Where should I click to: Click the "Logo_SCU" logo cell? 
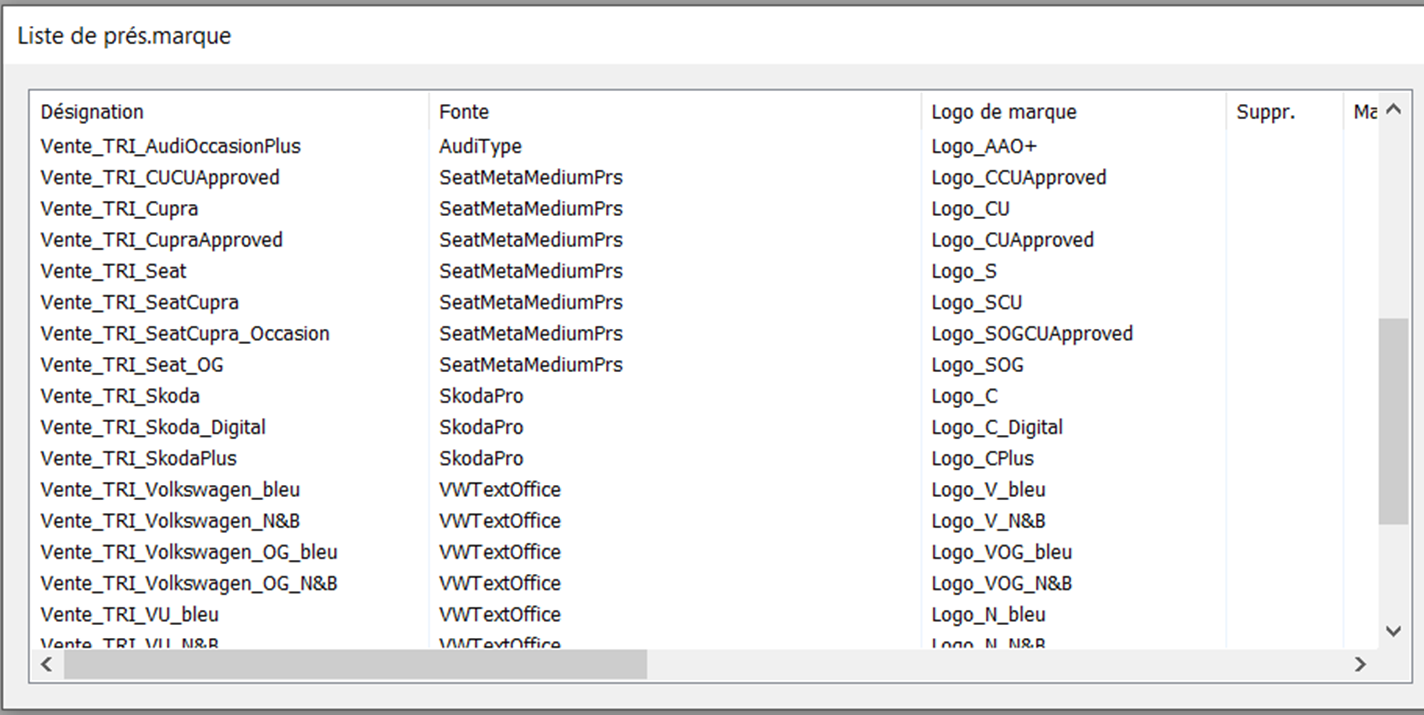pos(976,301)
